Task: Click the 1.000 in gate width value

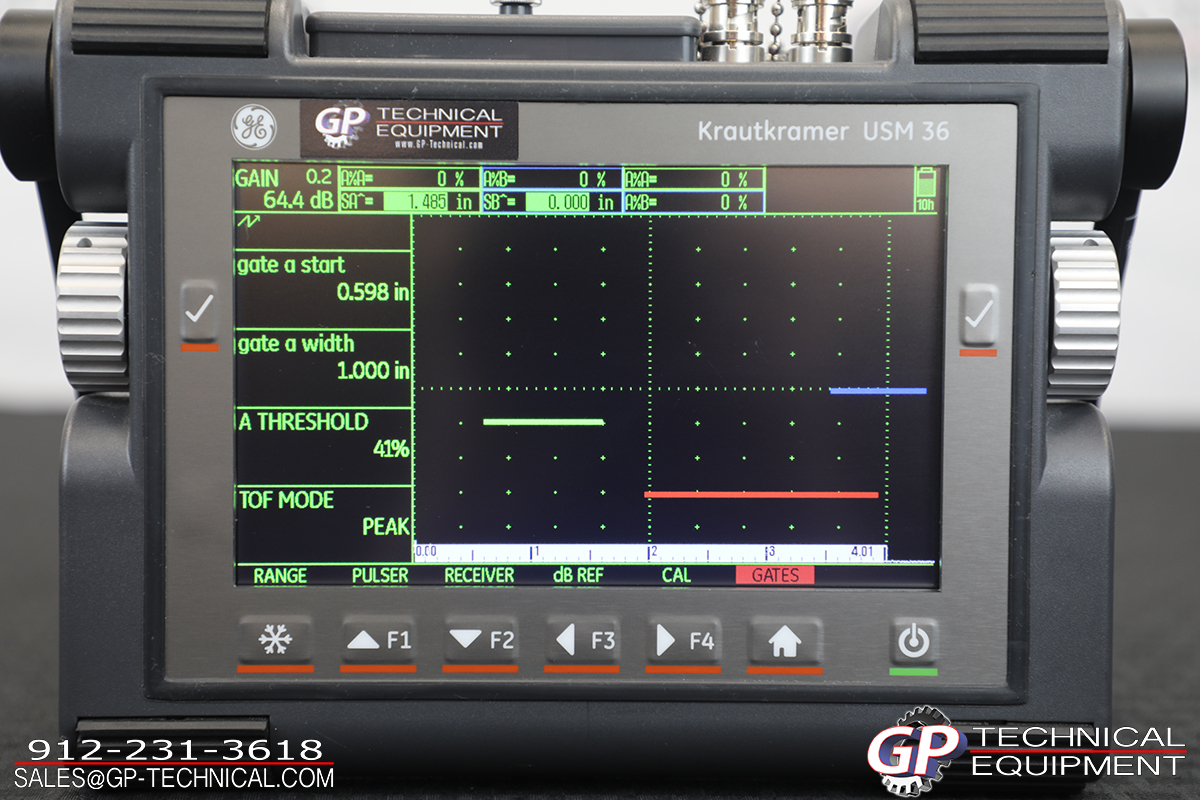Action: pyautogui.click(x=374, y=371)
